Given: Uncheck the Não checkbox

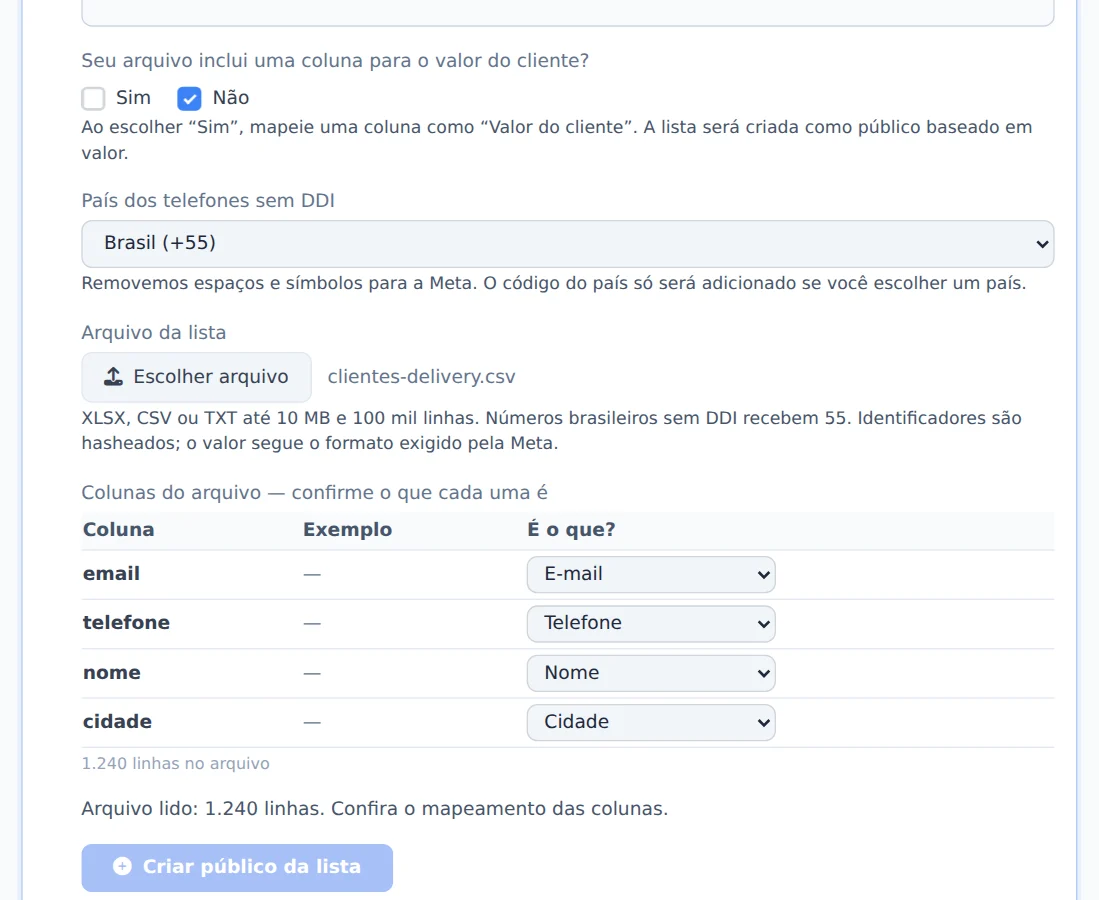Looking at the screenshot, I should (x=189, y=98).
